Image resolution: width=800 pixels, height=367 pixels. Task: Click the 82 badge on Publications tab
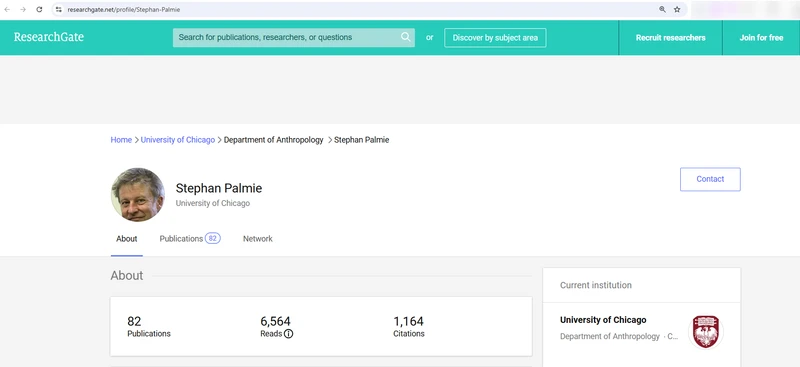tap(213, 238)
